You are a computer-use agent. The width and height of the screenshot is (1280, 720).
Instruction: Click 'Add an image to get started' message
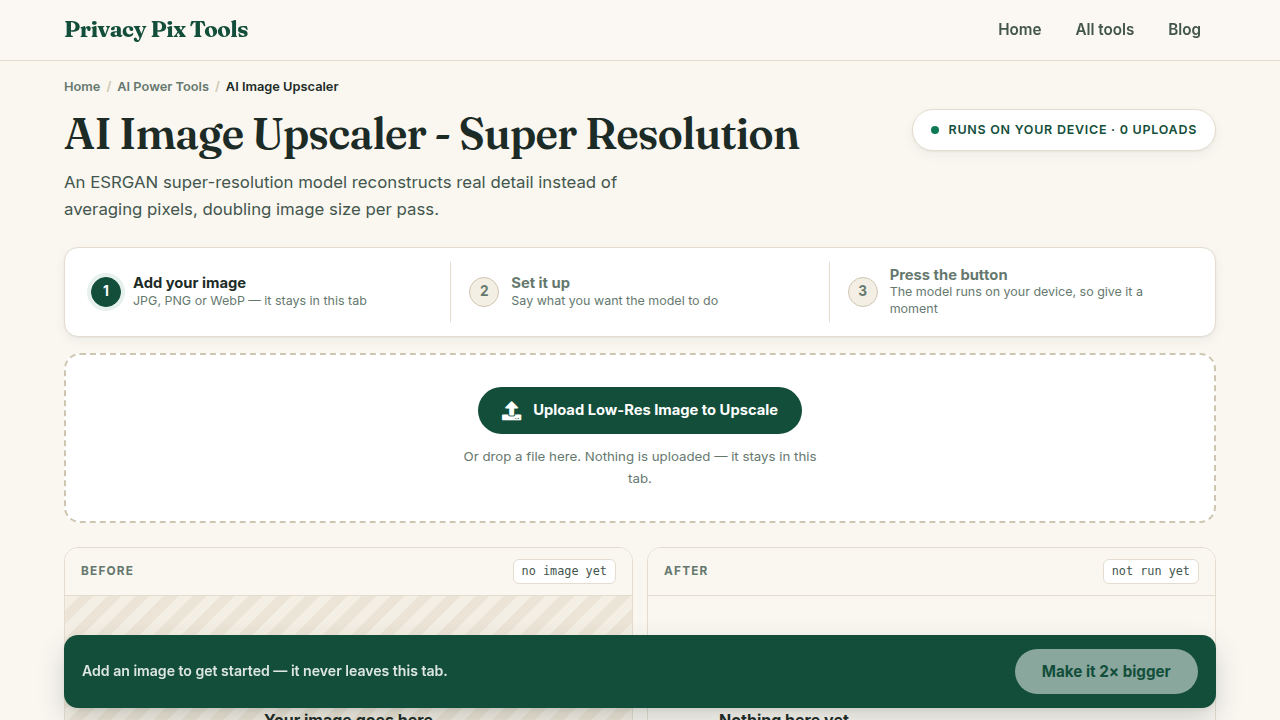pos(265,671)
